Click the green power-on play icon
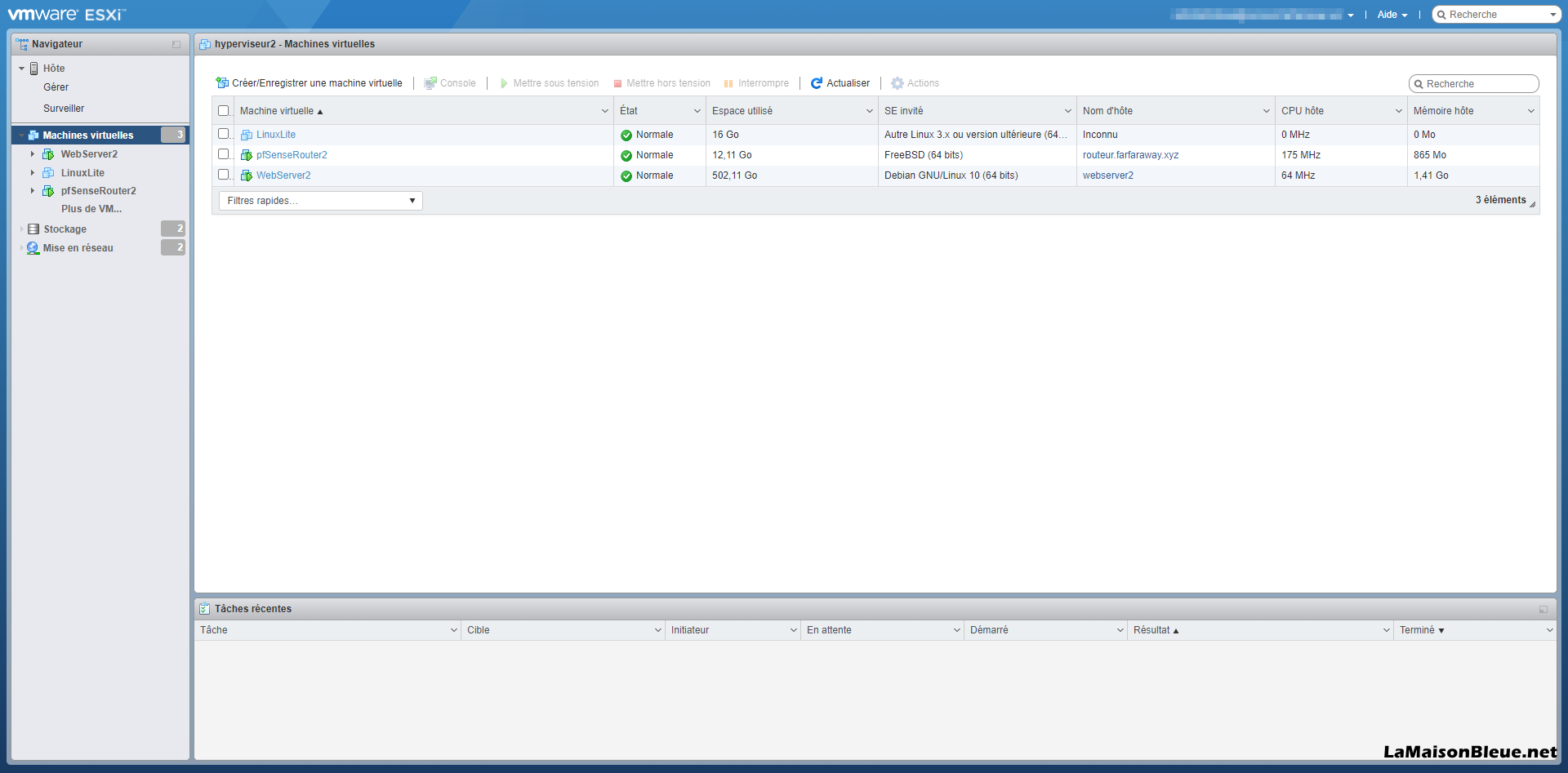 504,83
